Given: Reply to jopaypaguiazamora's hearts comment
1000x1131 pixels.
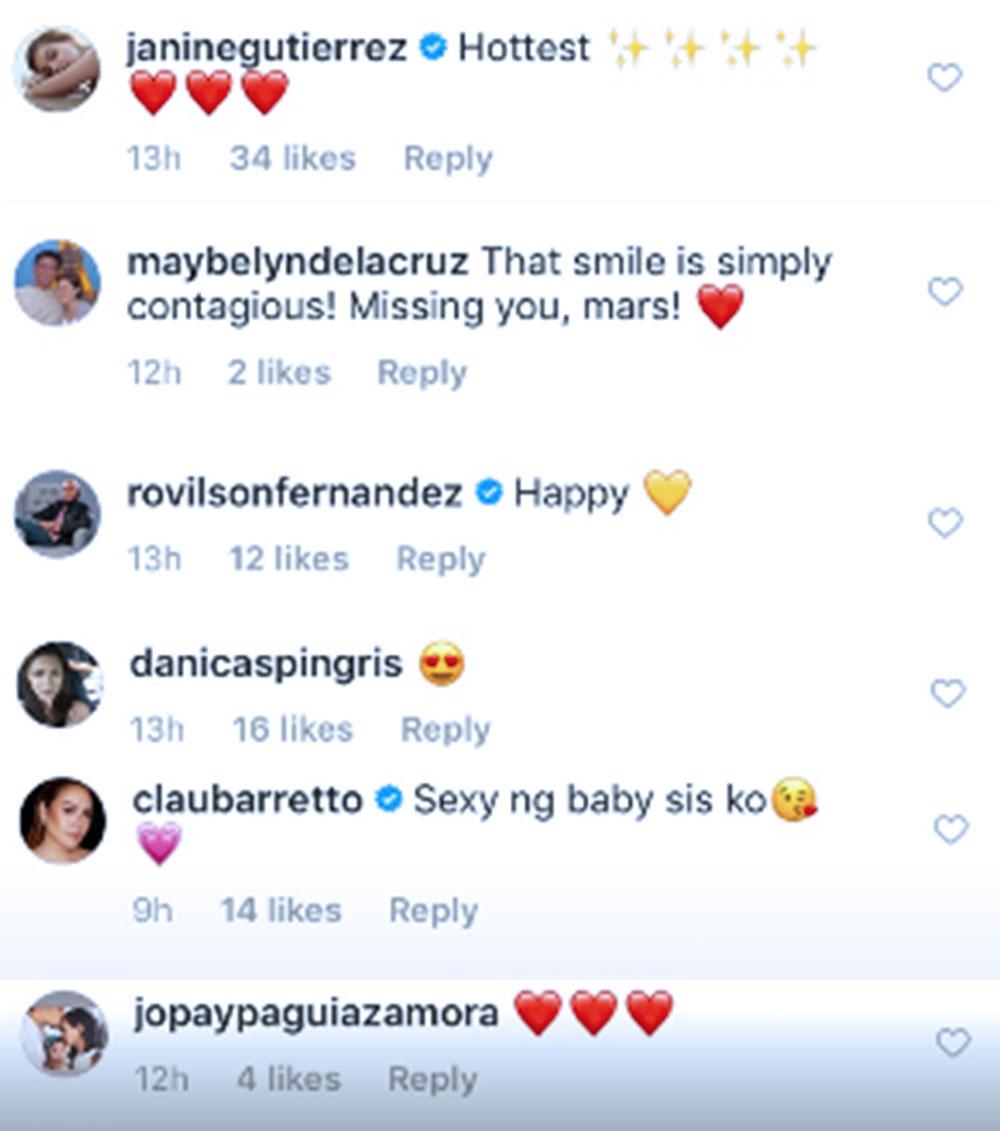Looking at the screenshot, I should 433,1079.
